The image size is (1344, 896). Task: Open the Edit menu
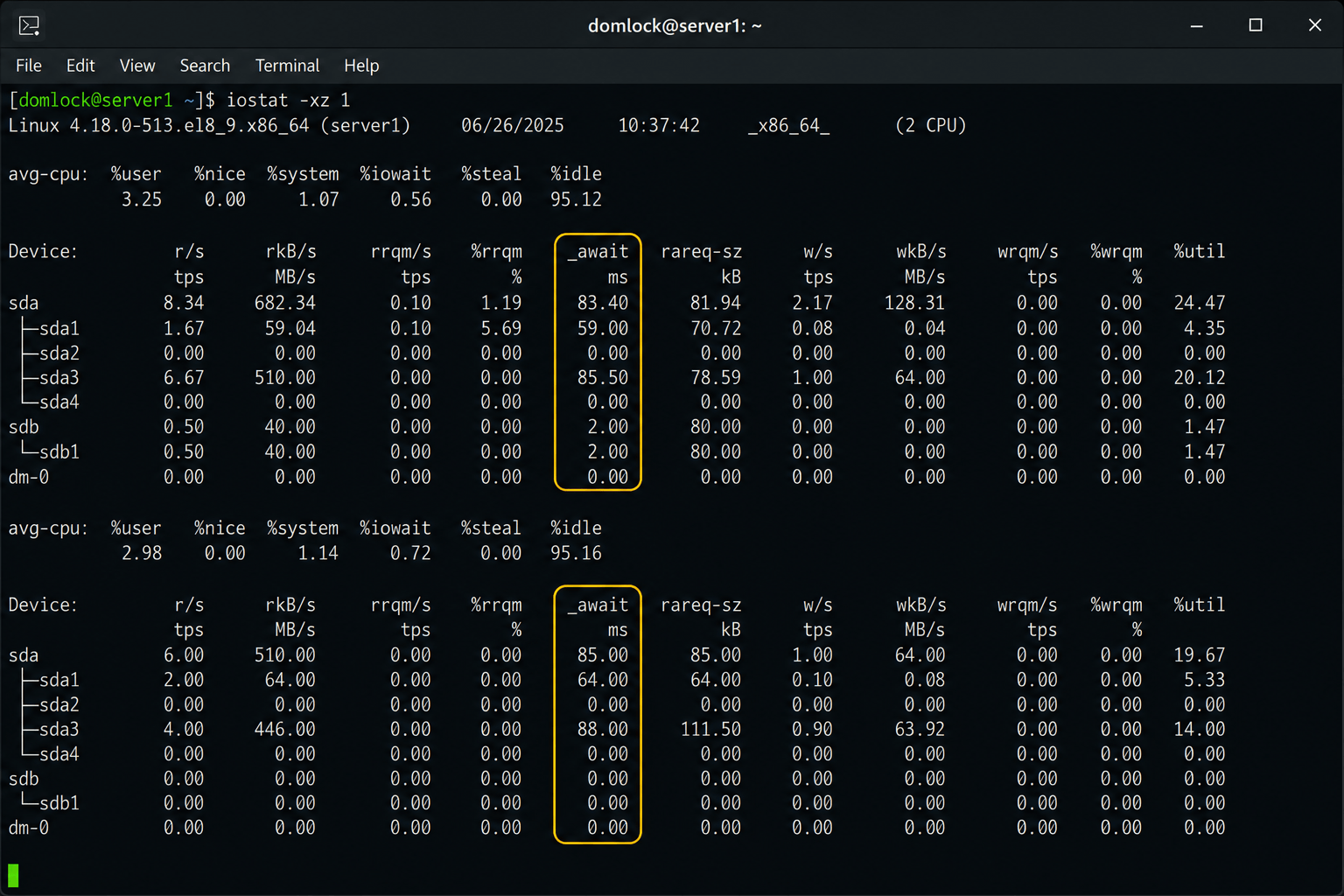(80, 66)
